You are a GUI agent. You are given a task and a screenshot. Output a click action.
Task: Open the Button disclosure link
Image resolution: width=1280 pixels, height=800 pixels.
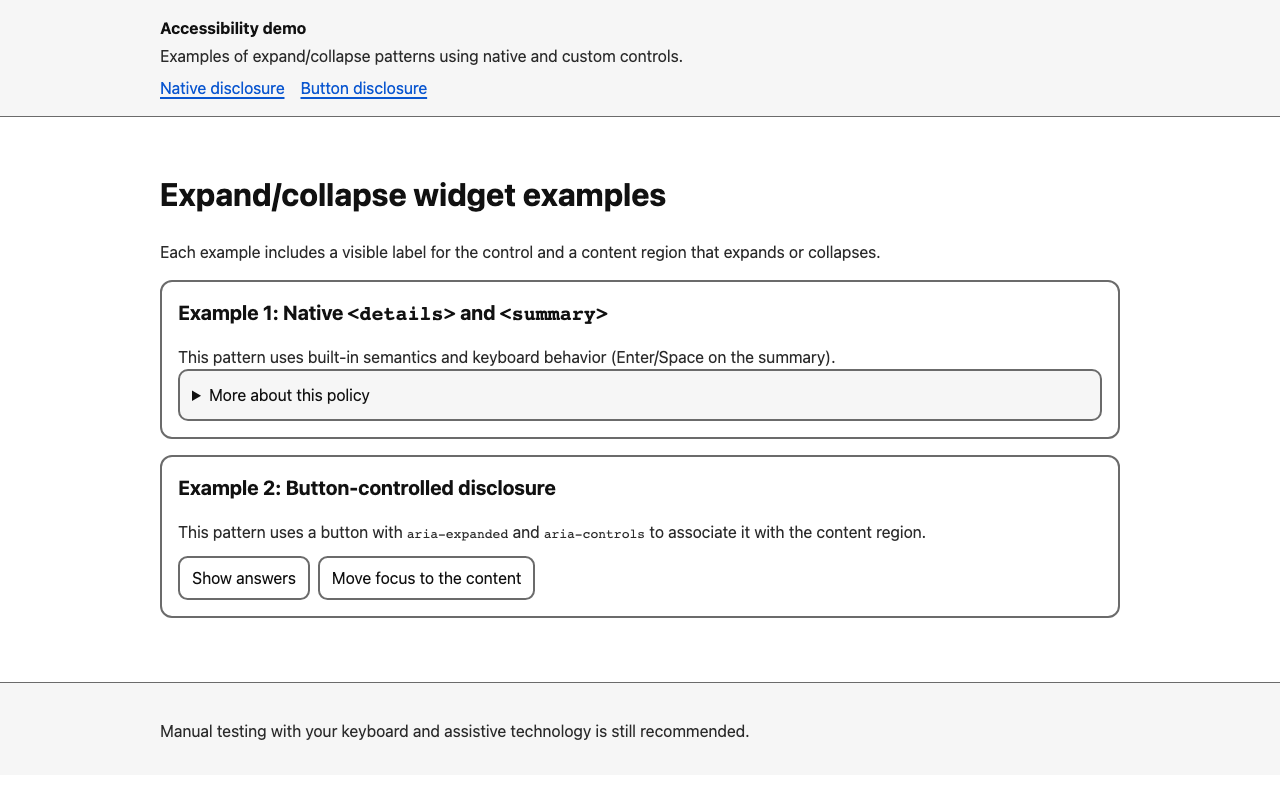pyautogui.click(x=363, y=88)
